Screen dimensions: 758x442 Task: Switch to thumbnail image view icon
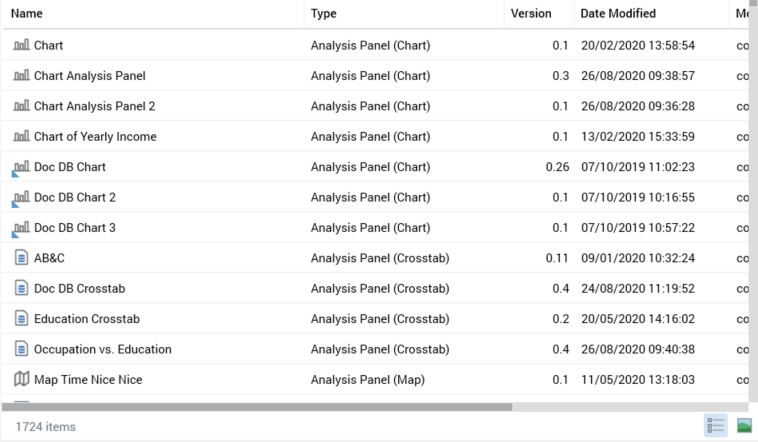[x=744, y=427]
